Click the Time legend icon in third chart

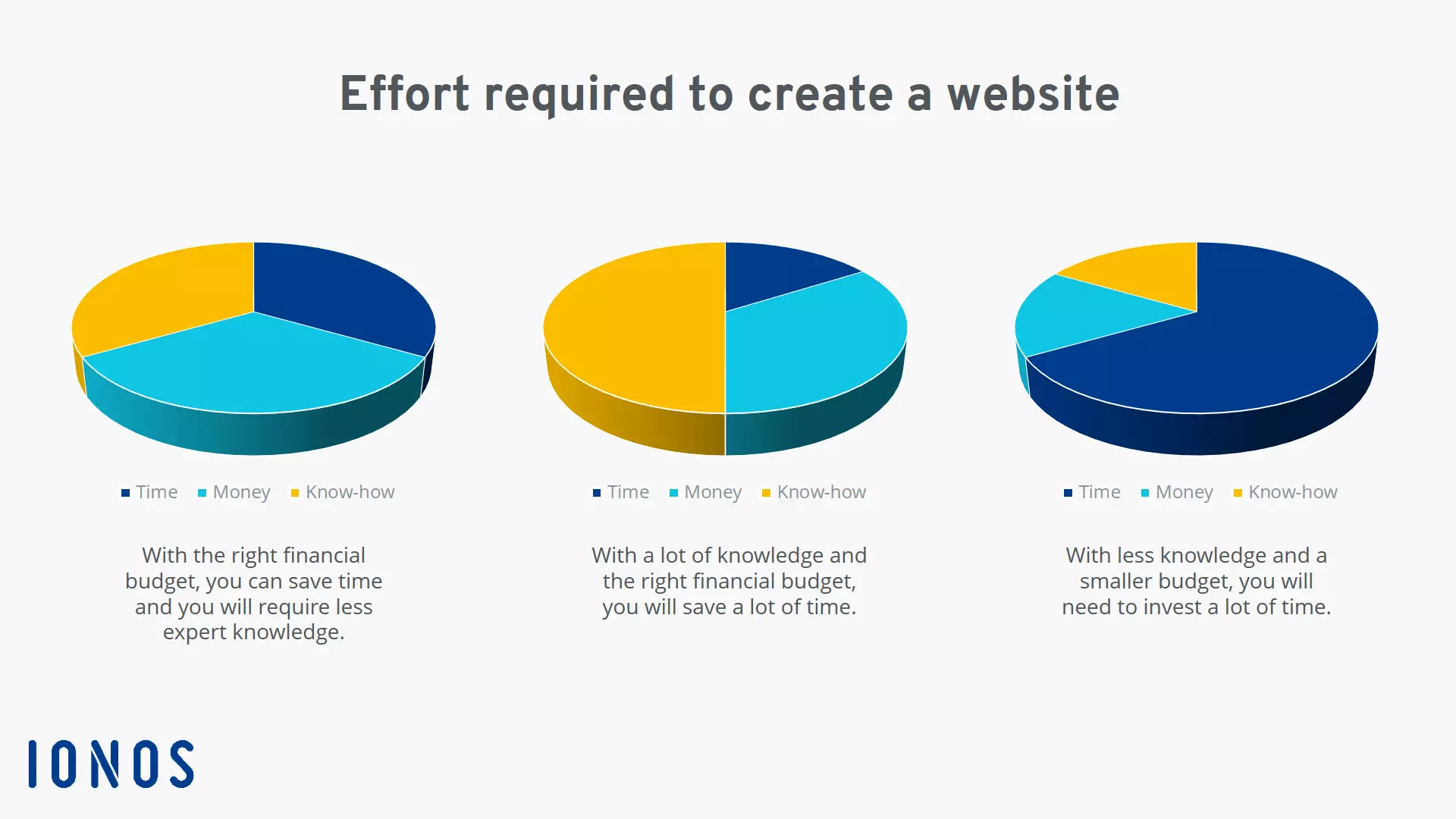click(x=1065, y=492)
